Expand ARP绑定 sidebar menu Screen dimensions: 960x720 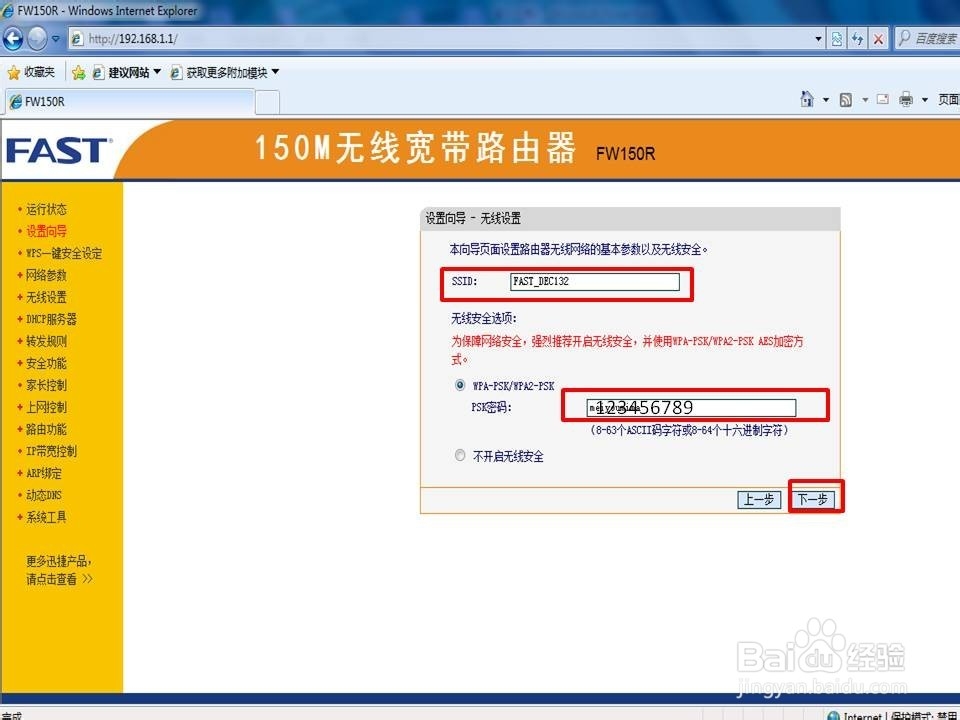click(x=43, y=474)
